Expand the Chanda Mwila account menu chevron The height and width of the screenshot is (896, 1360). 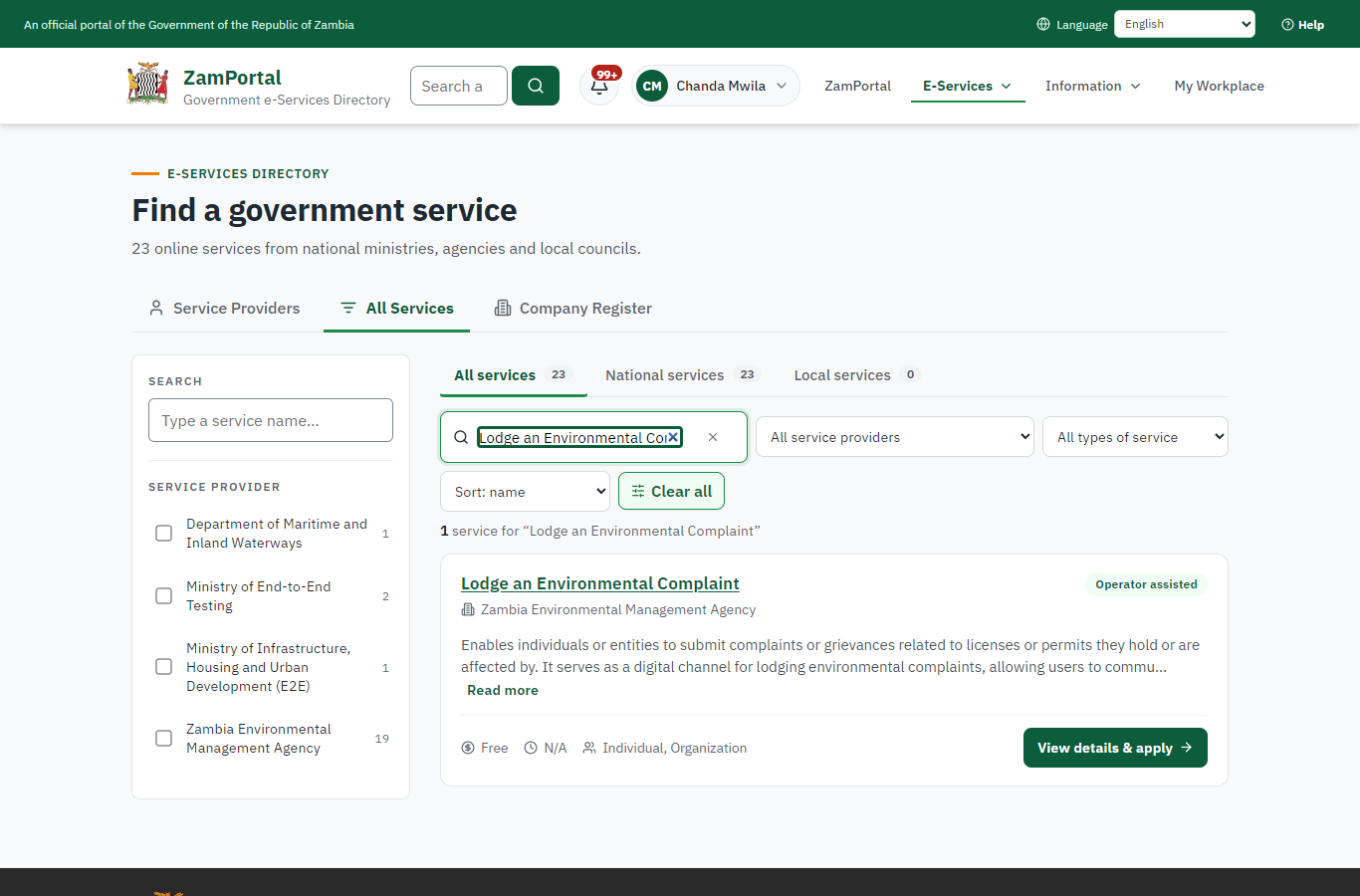point(782,86)
